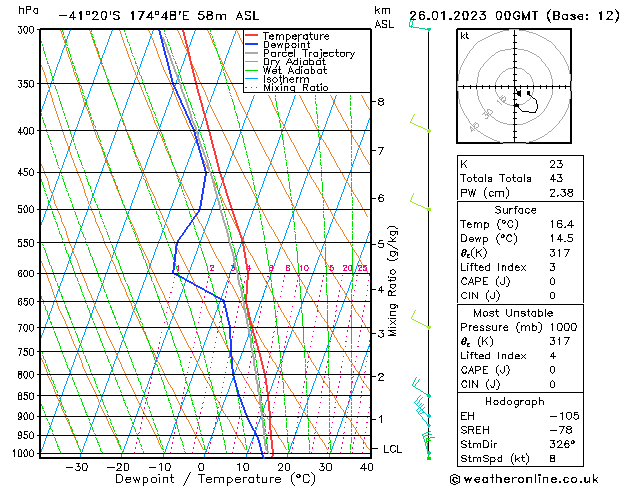Select the Parcel Trajectory legend entry
Screen dimensions: 629x486
click(308, 54)
